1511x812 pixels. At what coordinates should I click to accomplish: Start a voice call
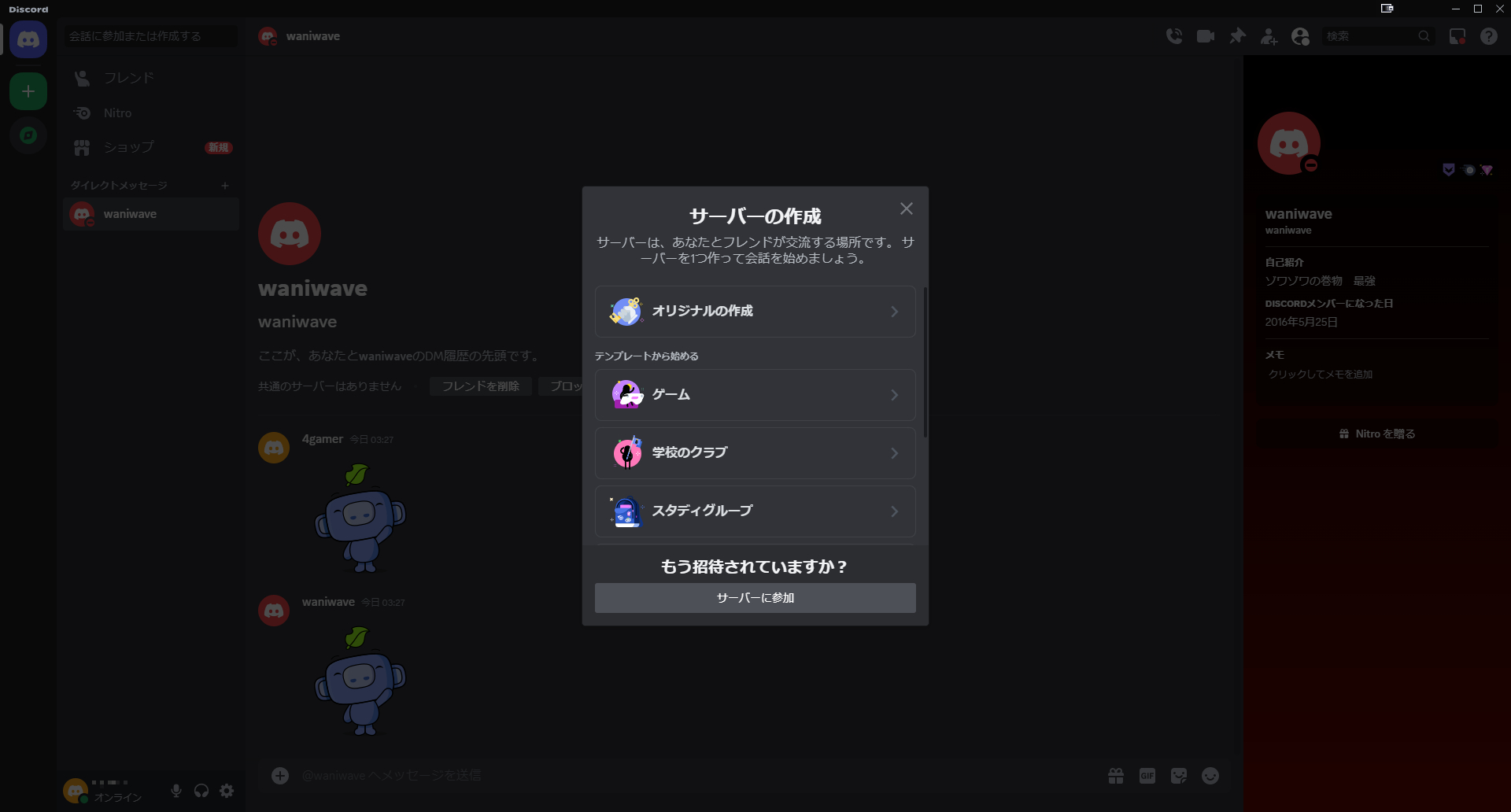(1174, 36)
